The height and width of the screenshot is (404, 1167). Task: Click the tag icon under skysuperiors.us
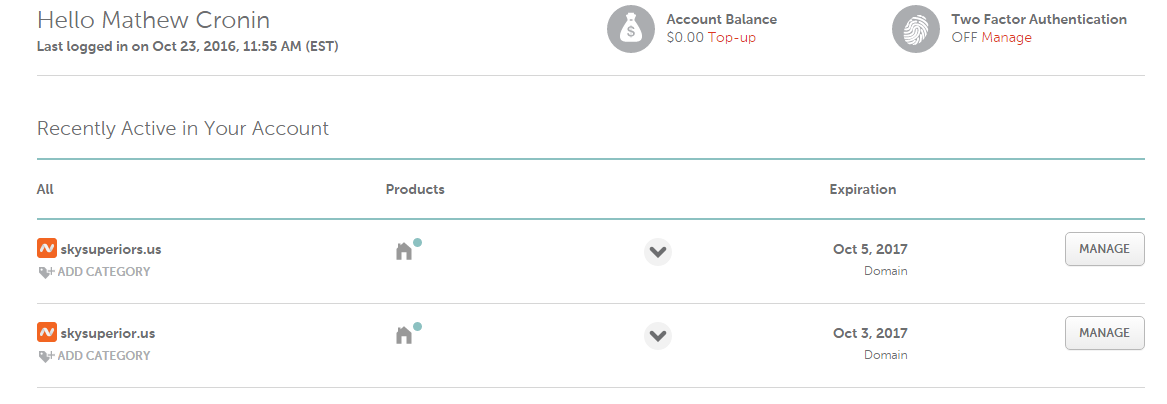click(46, 272)
